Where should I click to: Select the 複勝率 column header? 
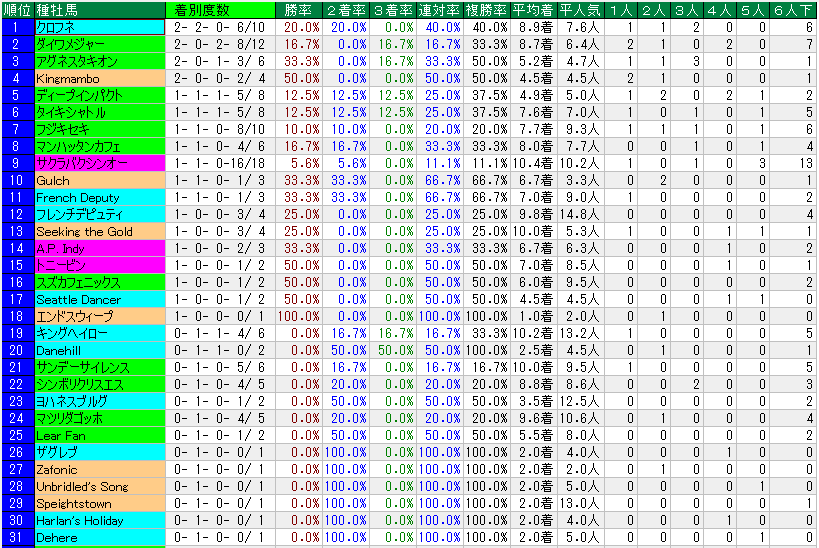coord(486,10)
